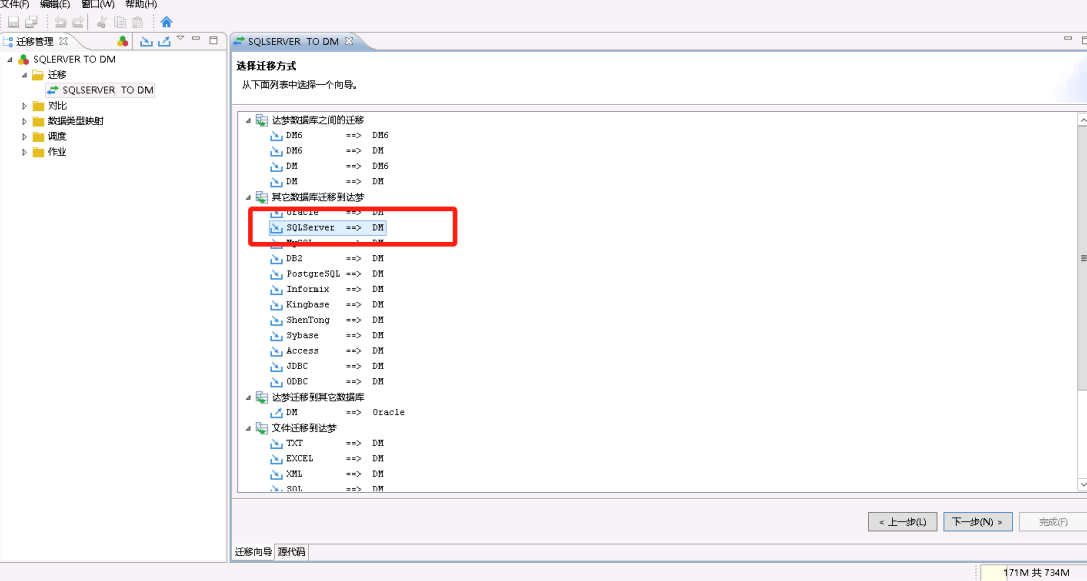Viewport: 1087px width, 581px height.
Task: Select the Kingbase ==> DM wizard
Action: (x=327, y=304)
